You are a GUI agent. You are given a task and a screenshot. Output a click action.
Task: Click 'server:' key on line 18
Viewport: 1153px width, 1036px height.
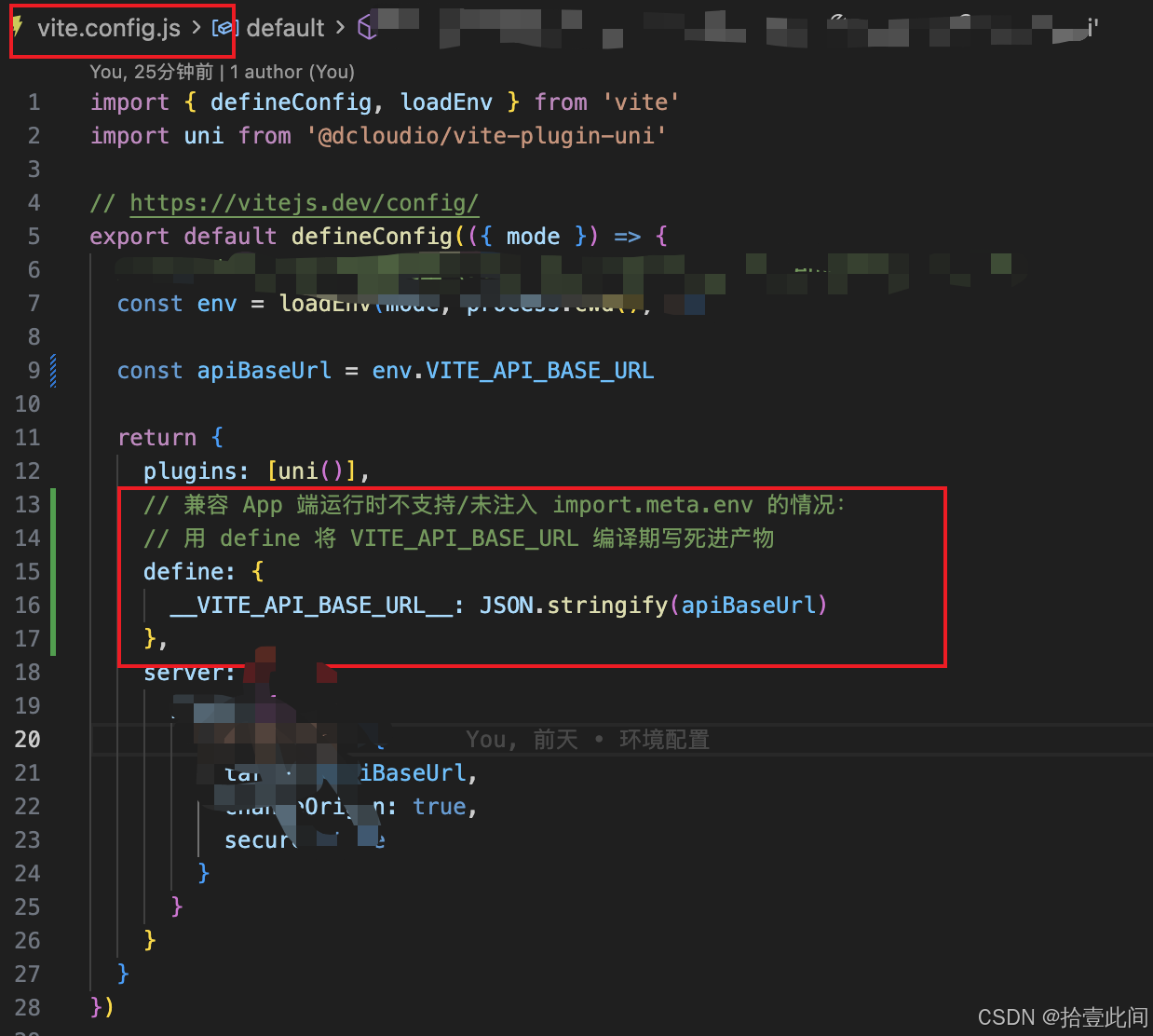190,673
